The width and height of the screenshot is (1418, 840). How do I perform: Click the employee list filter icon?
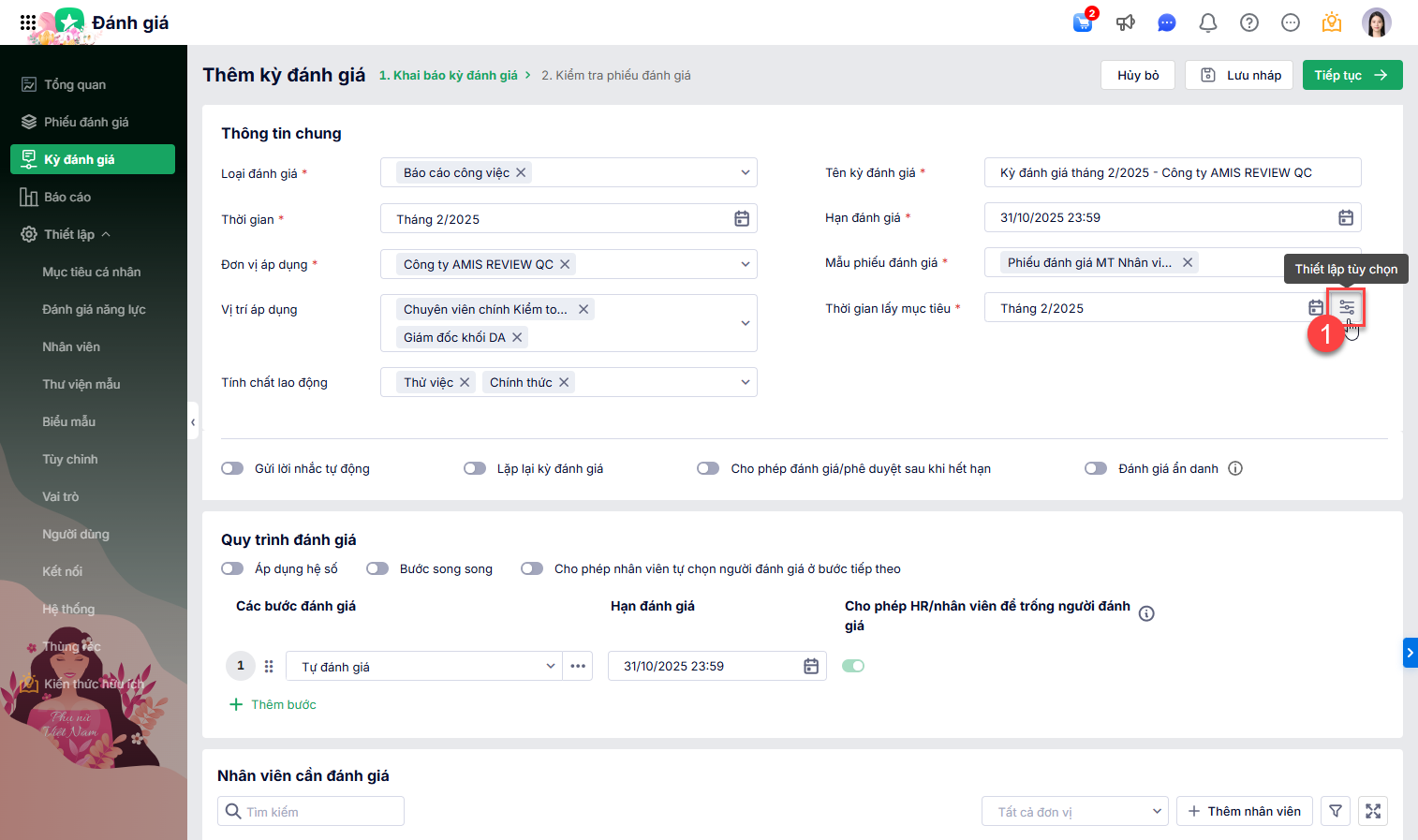(1336, 811)
